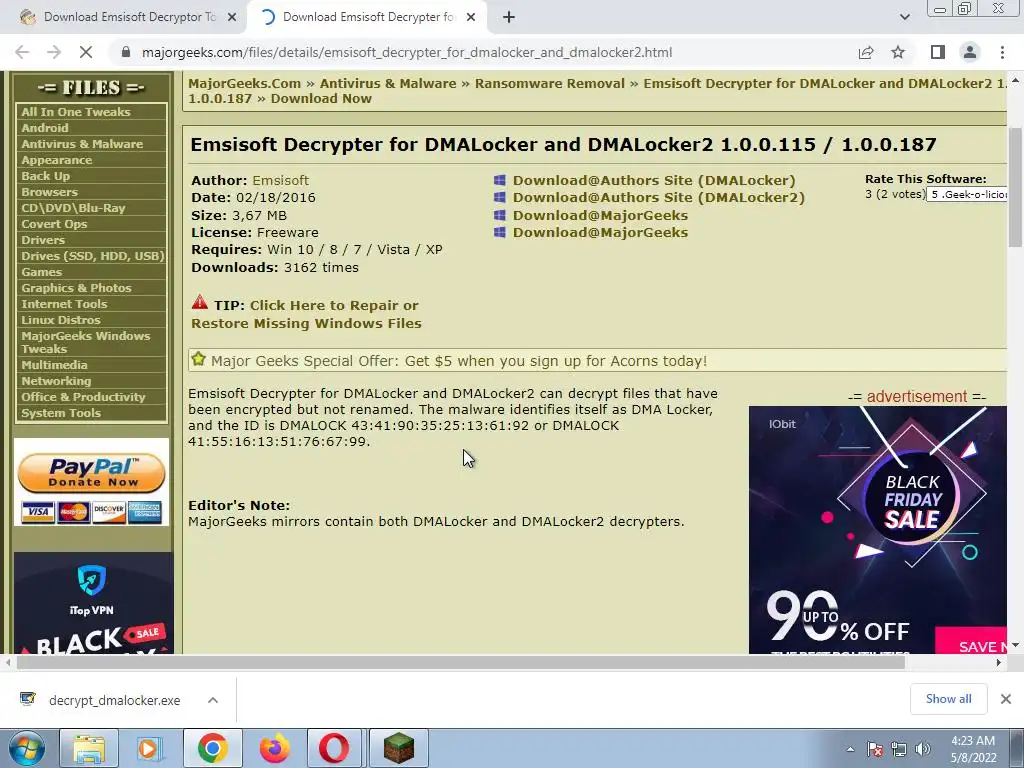This screenshot has width=1024, height=768.
Task: Open the Chrome profile avatar
Action: 970,52
